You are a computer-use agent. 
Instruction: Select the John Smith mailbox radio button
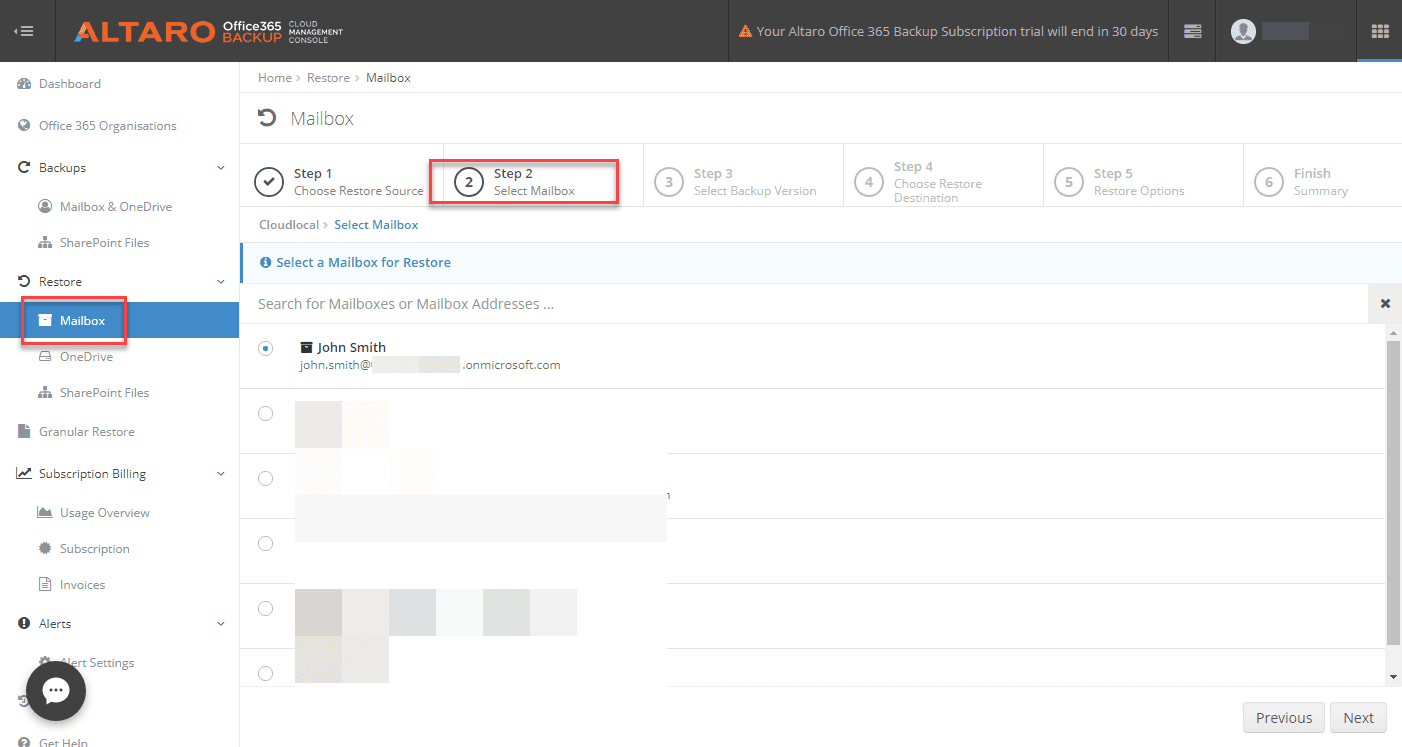point(265,348)
